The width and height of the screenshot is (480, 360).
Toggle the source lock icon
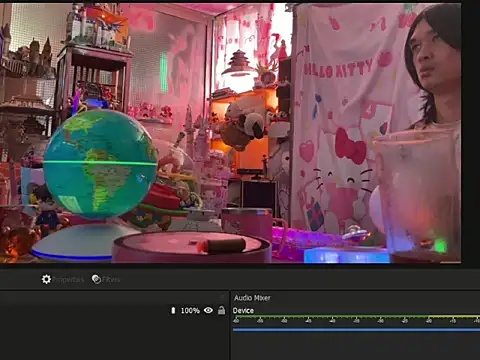tap(221, 310)
